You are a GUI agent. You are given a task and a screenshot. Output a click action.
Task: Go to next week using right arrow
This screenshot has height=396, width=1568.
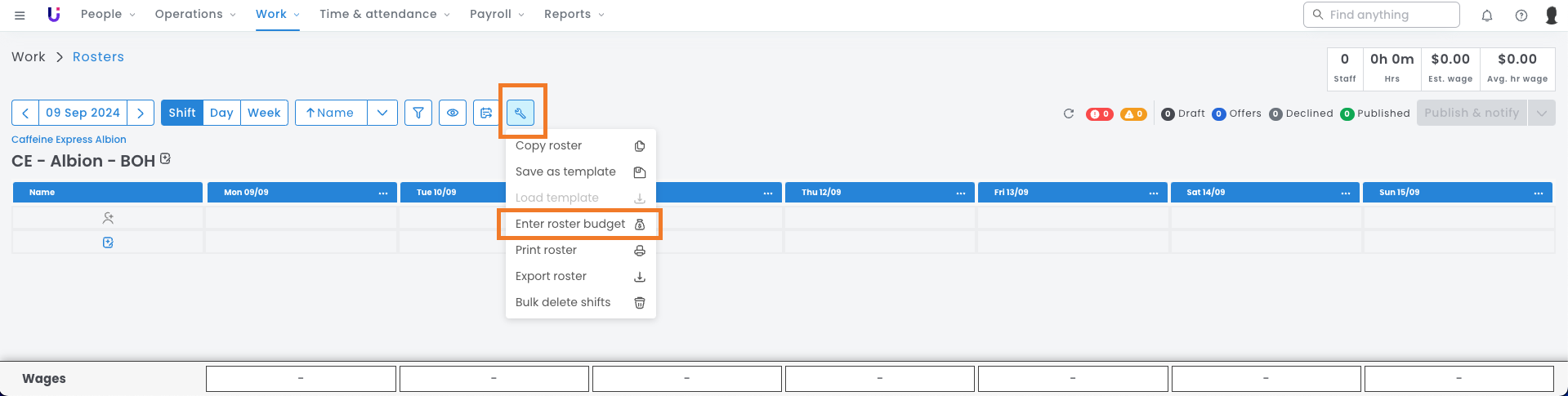click(x=141, y=113)
